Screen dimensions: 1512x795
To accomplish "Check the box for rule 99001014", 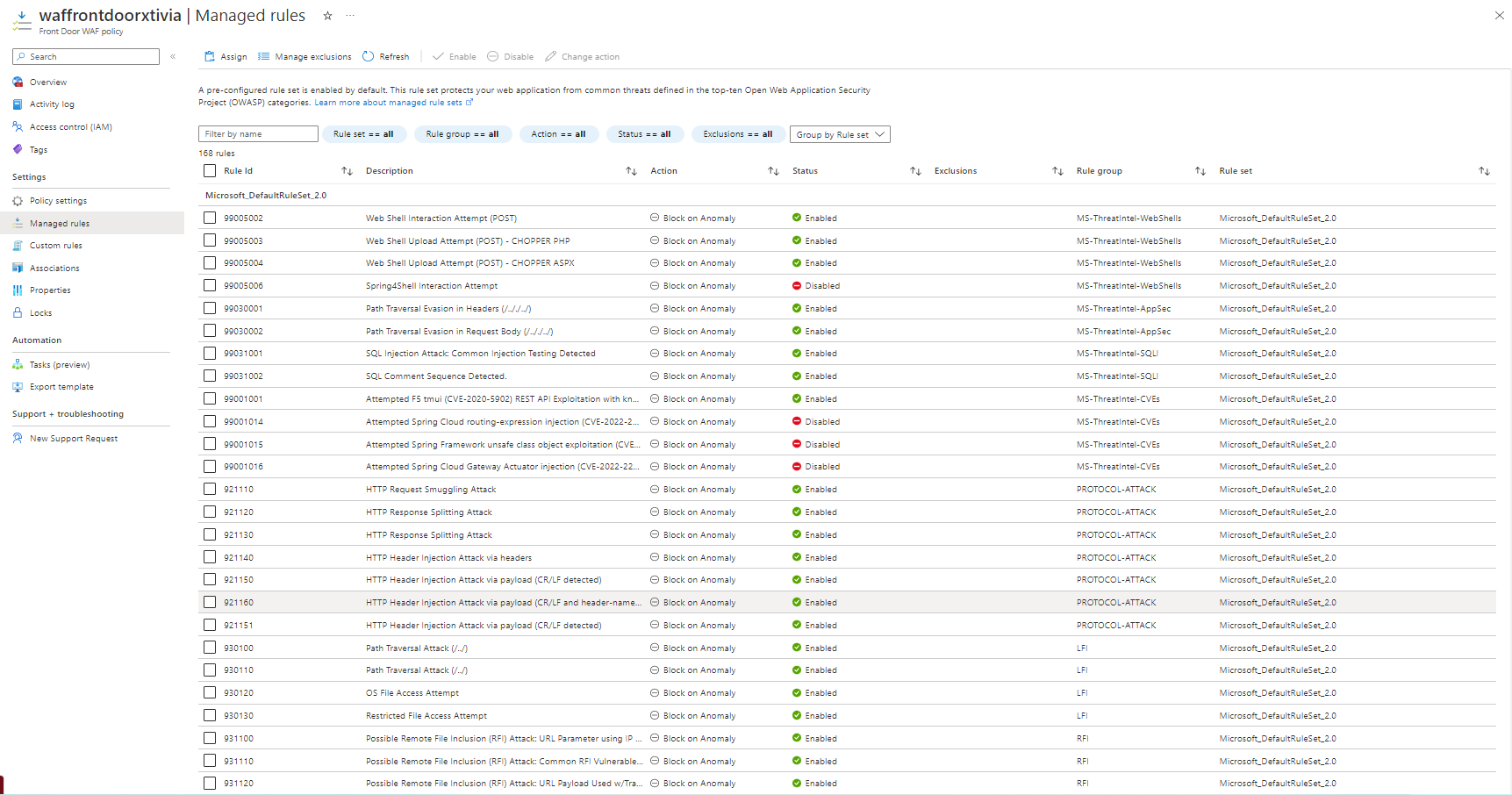I will (x=210, y=421).
